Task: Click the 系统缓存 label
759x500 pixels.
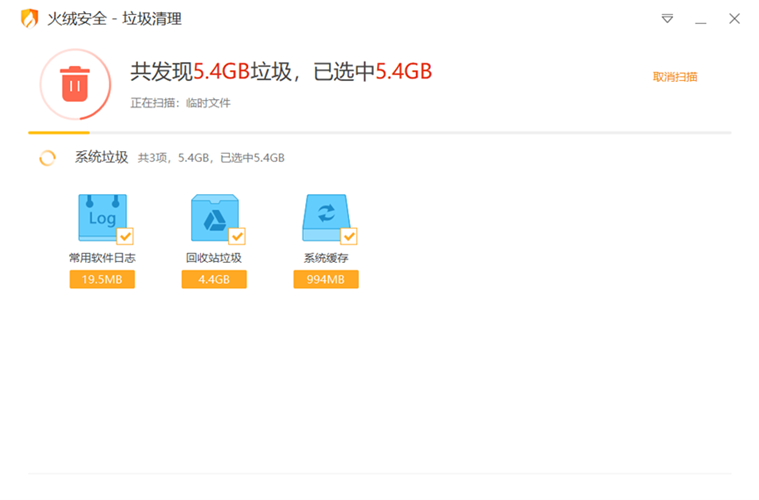Action: (326, 258)
